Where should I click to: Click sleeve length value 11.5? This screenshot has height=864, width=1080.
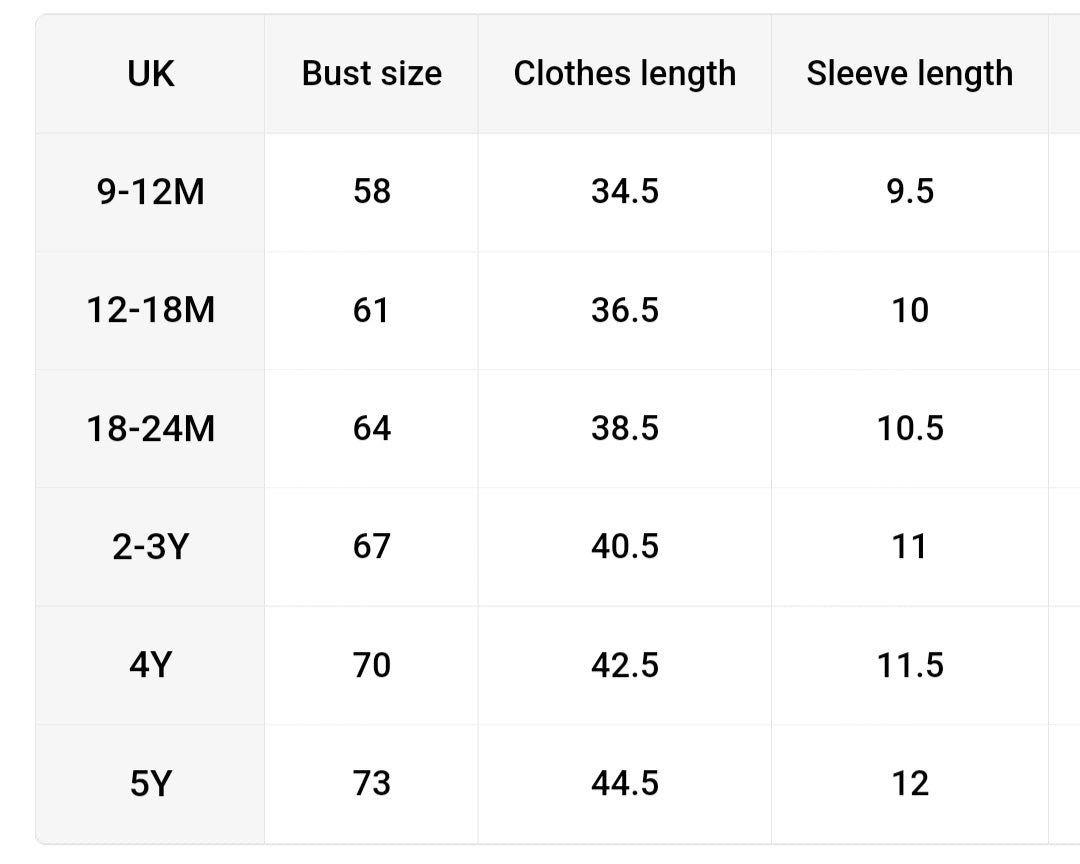(x=910, y=665)
